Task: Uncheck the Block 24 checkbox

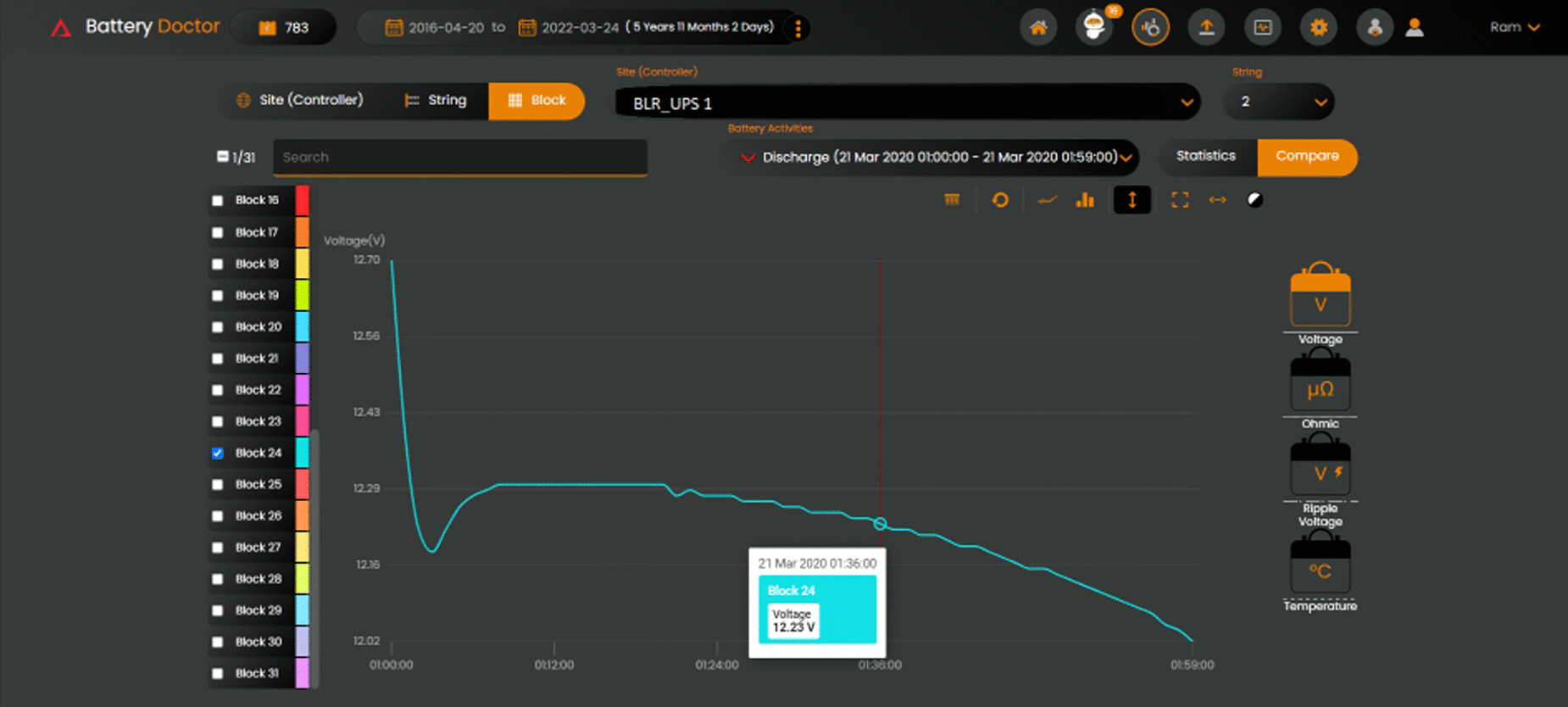Action: pos(218,454)
